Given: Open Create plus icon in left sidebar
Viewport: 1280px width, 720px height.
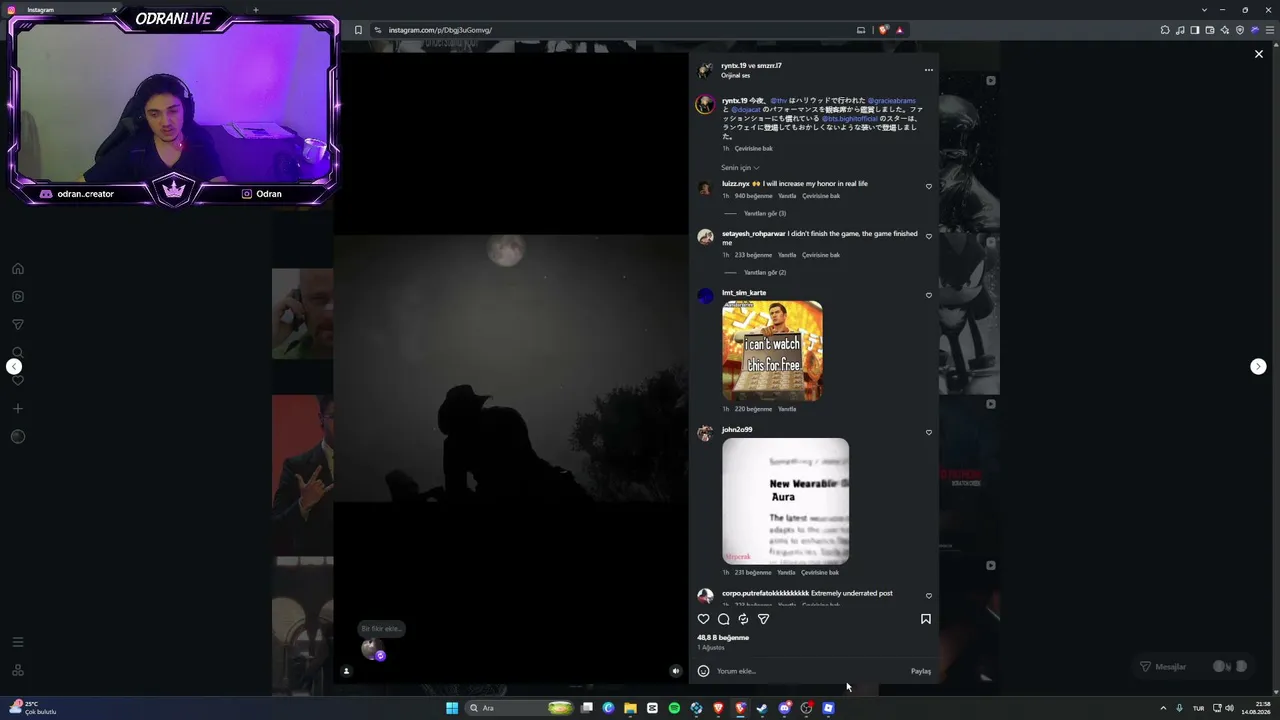Looking at the screenshot, I should click(17, 408).
